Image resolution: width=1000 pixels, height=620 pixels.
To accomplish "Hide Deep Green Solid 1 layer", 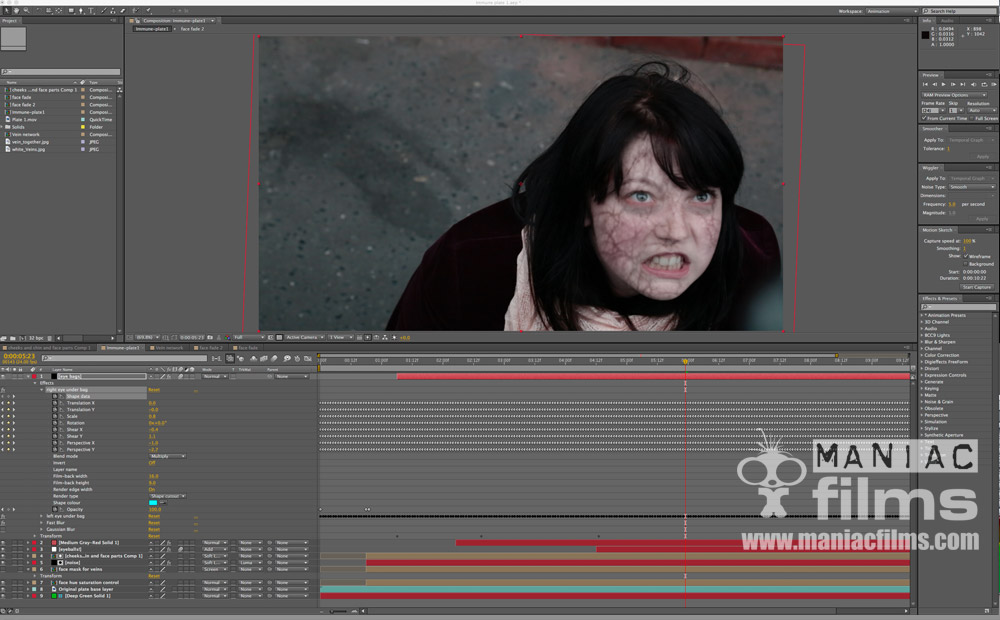I will click(3, 596).
